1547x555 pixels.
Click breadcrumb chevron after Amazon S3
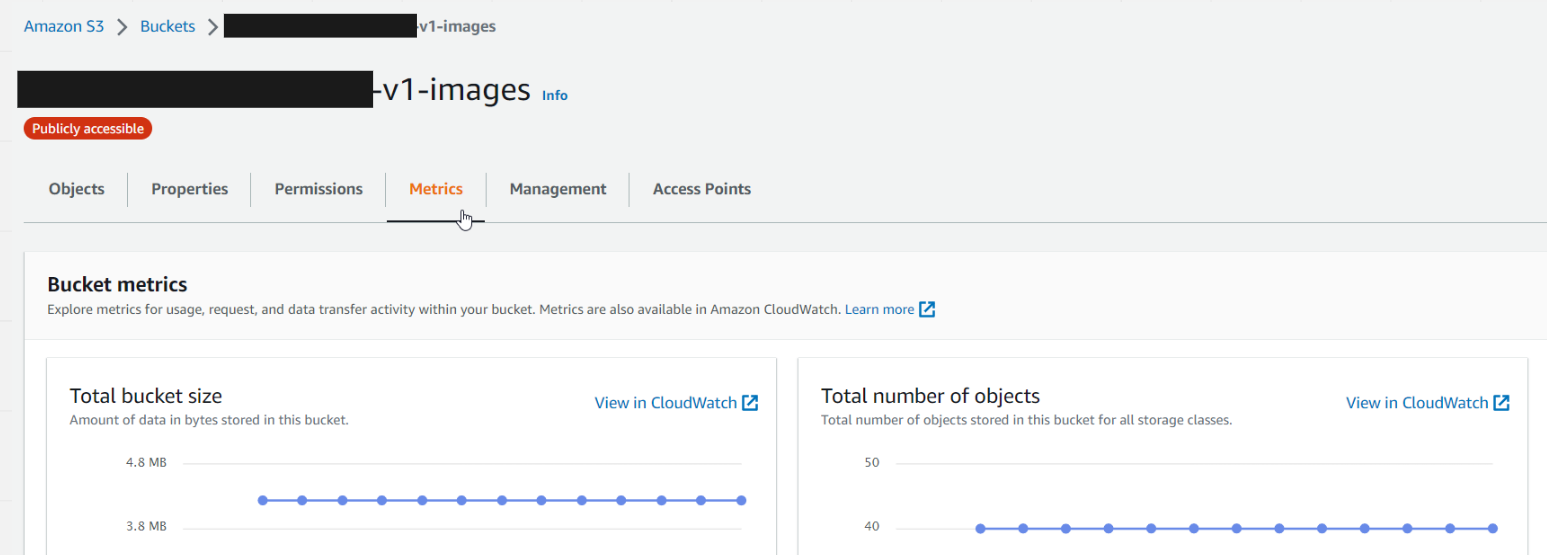click(x=122, y=27)
